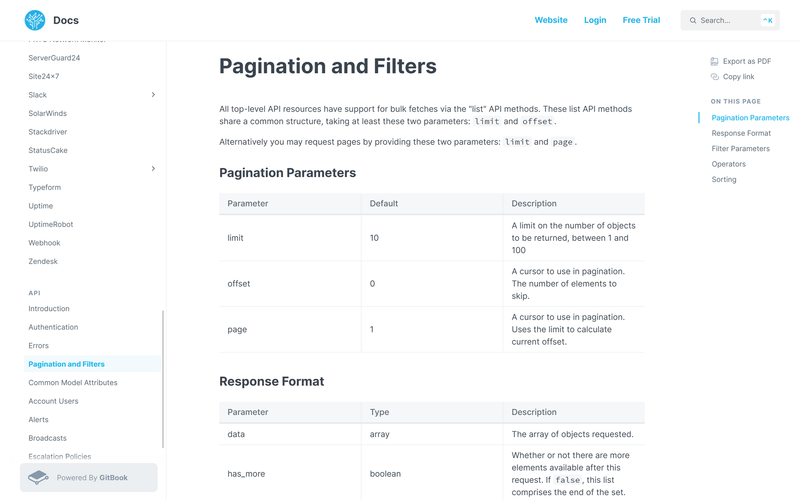Open the Errors API page
This screenshot has height=500, width=800.
click(x=39, y=346)
